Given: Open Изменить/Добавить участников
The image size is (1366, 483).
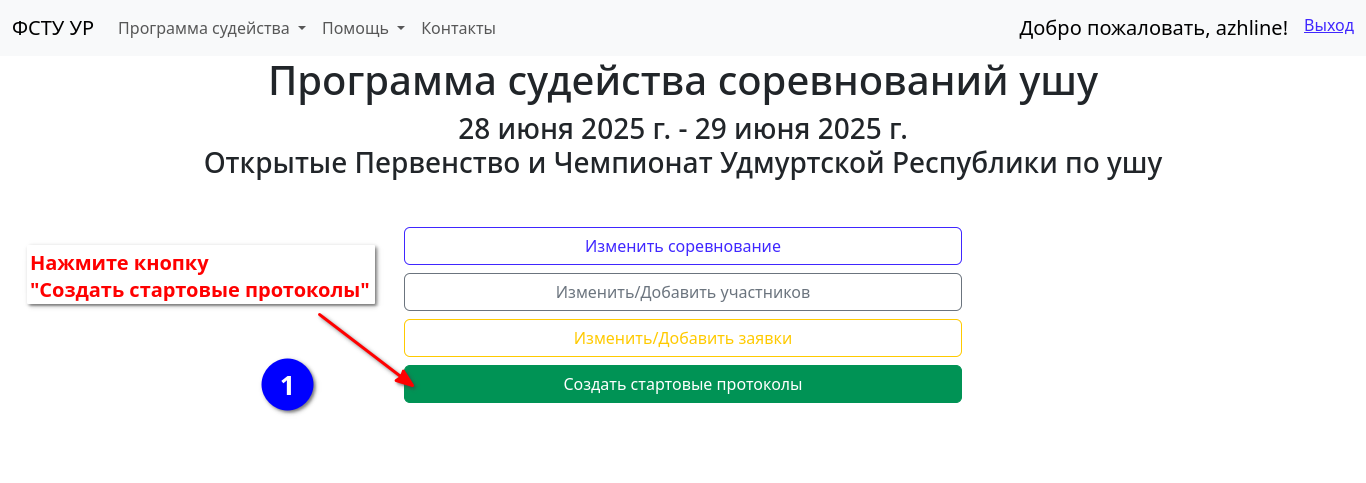Looking at the screenshot, I should pos(682,292).
